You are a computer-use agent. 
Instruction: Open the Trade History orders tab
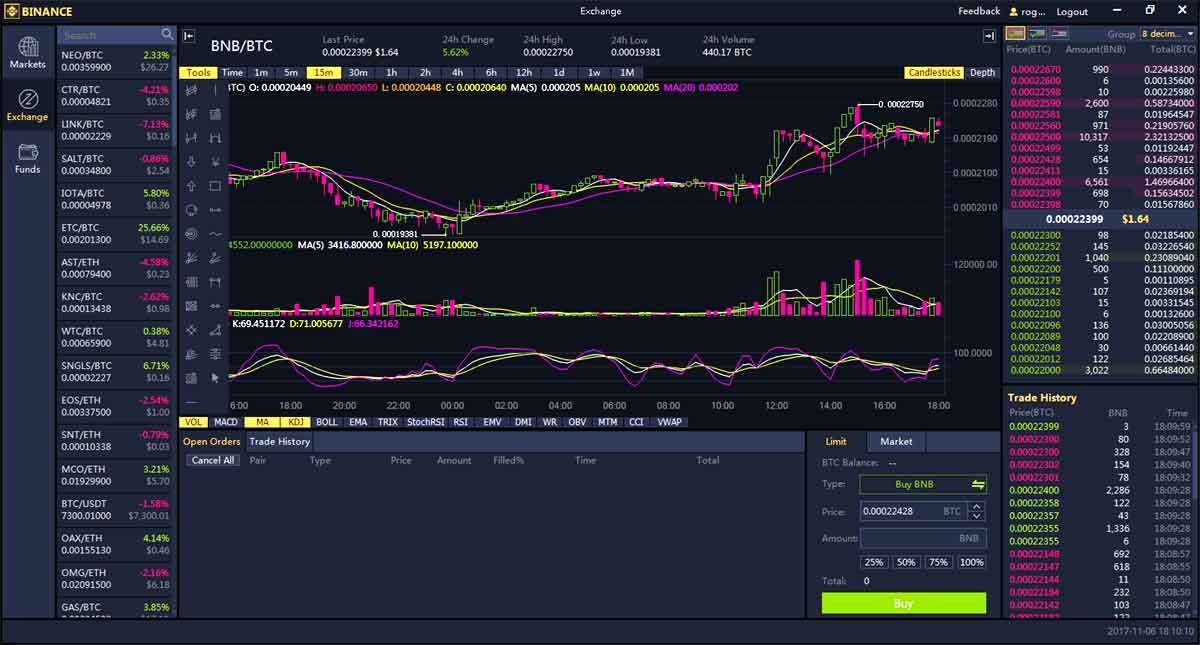tap(280, 441)
